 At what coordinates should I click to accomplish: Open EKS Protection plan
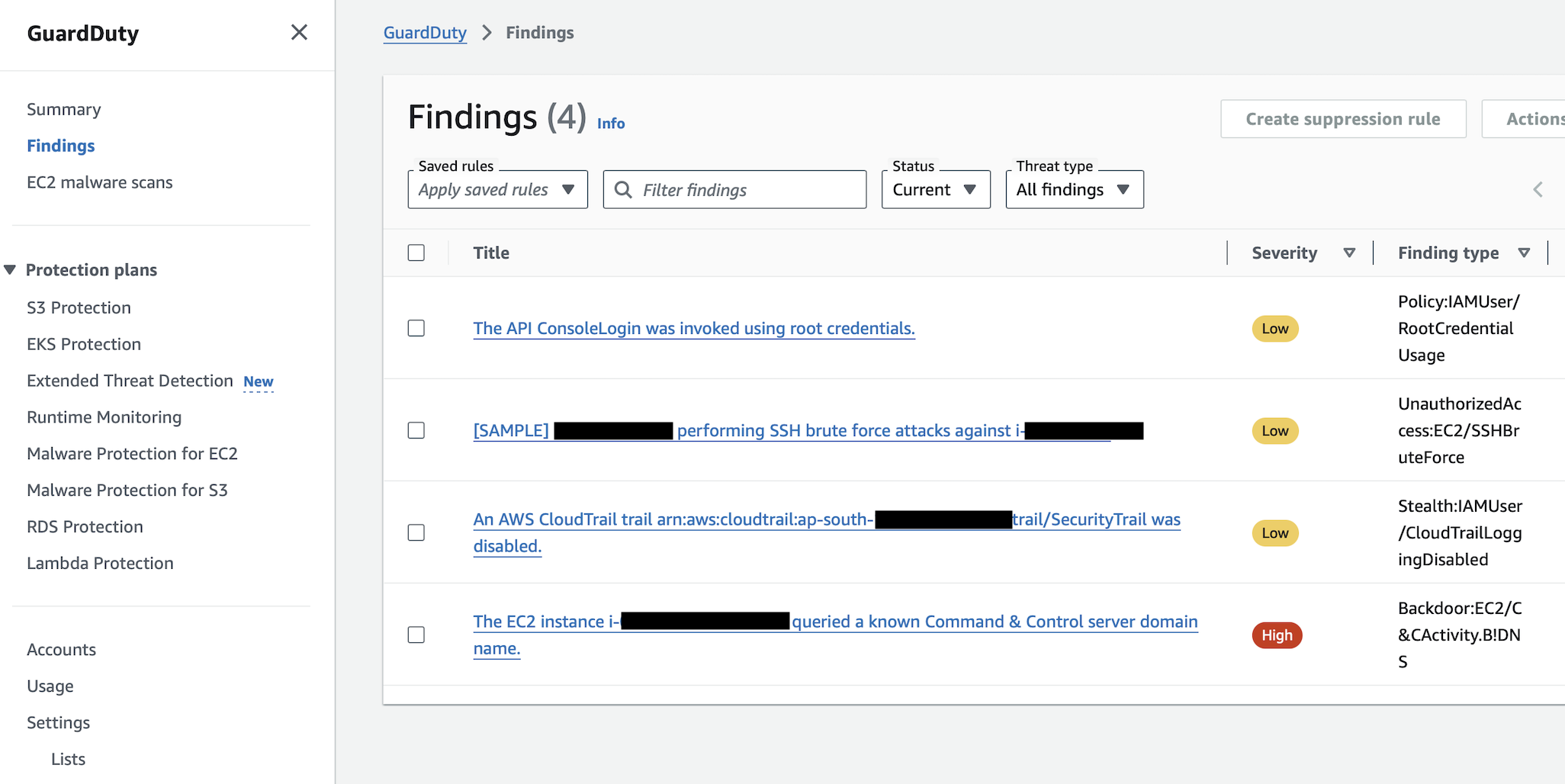(x=84, y=344)
